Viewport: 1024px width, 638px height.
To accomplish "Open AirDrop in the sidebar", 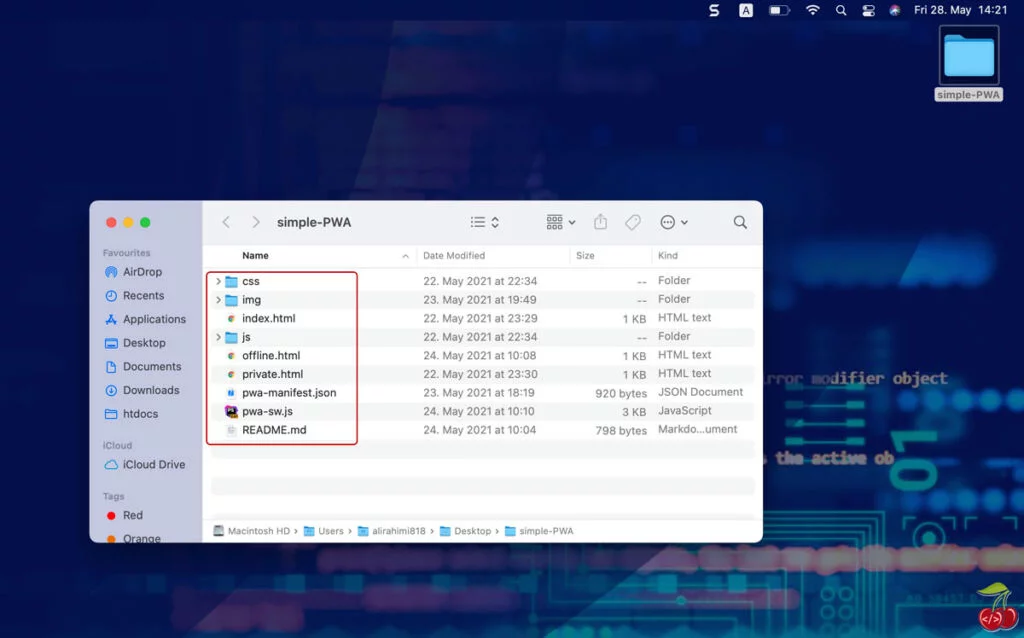I will 141,272.
